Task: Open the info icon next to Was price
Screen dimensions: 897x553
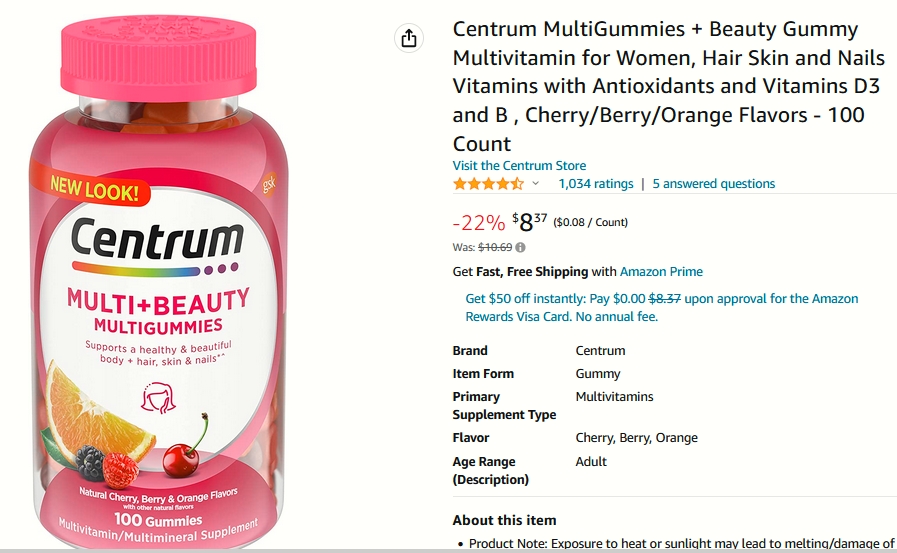Action: (x=520, y=248)
